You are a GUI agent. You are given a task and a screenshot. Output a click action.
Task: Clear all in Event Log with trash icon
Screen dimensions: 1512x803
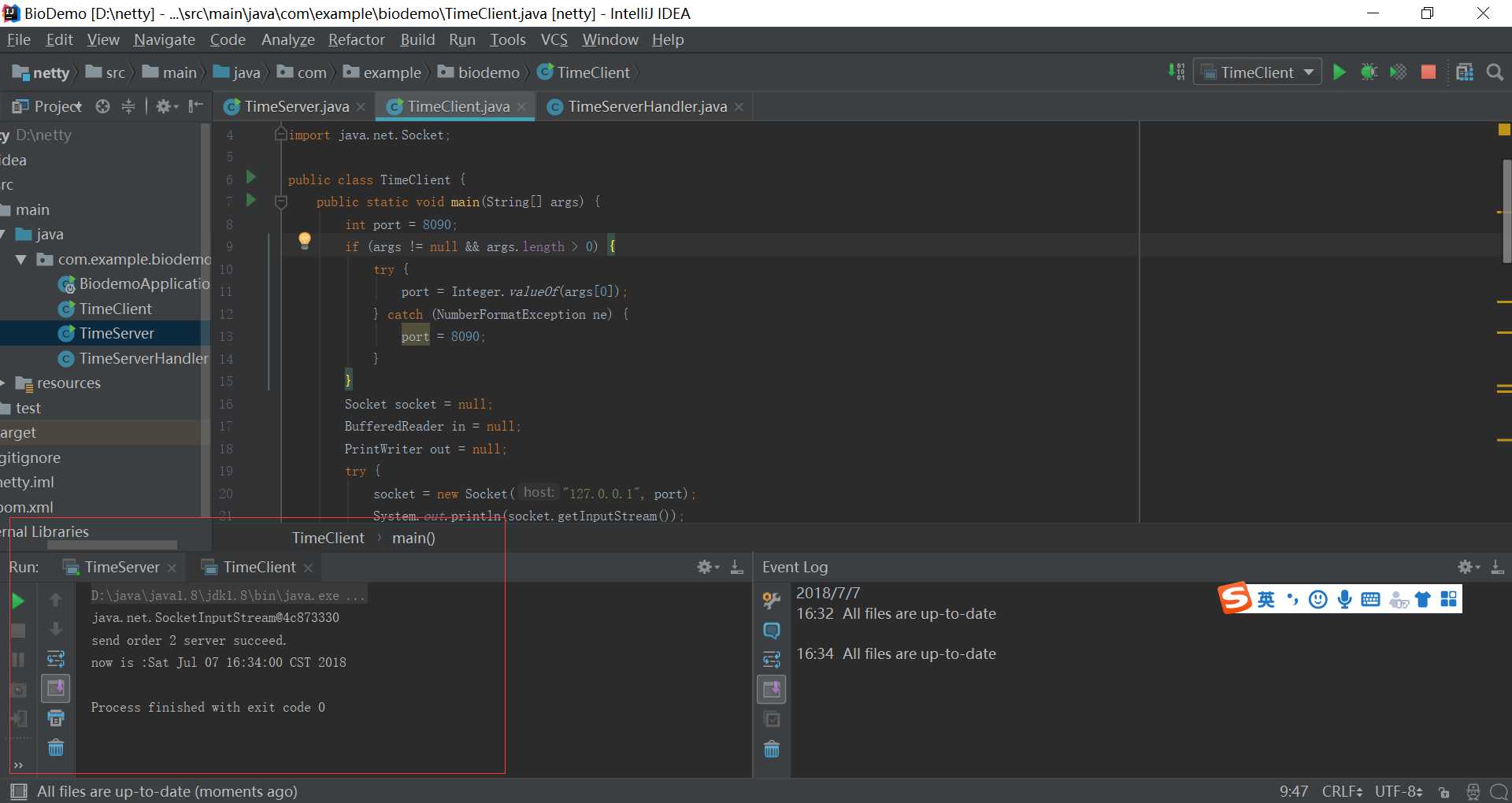(772, 749)
